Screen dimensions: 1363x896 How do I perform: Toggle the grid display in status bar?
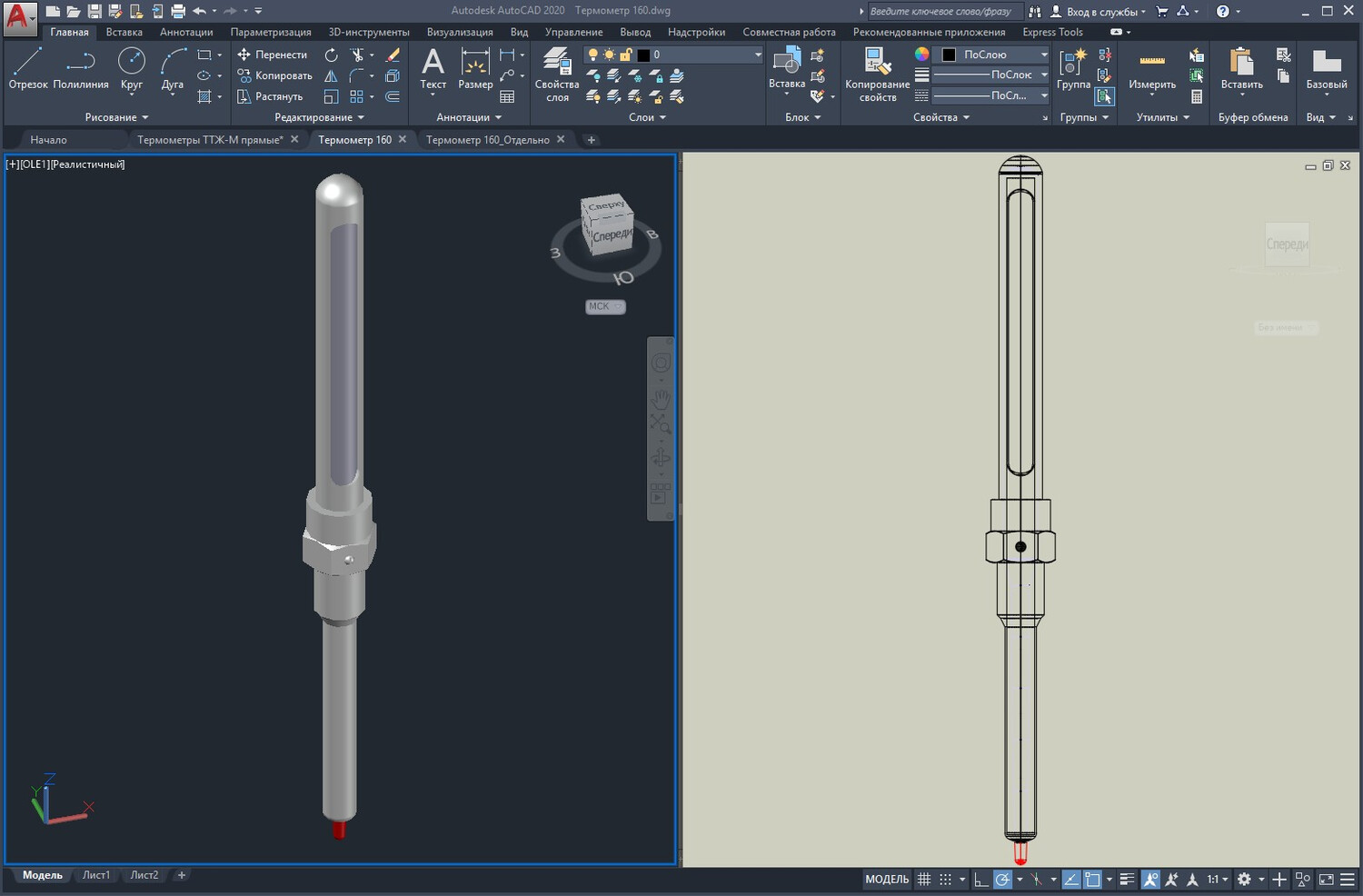(924, 879)
